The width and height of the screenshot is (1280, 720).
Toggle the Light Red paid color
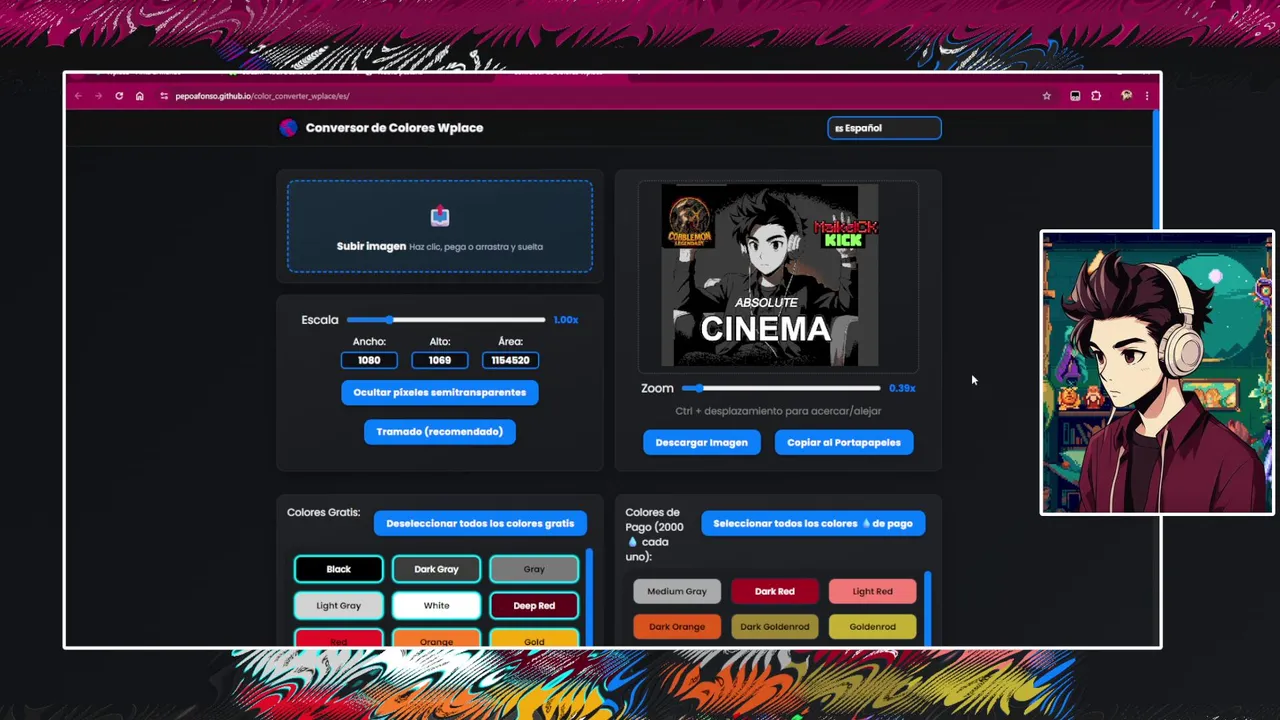[872, 591]
